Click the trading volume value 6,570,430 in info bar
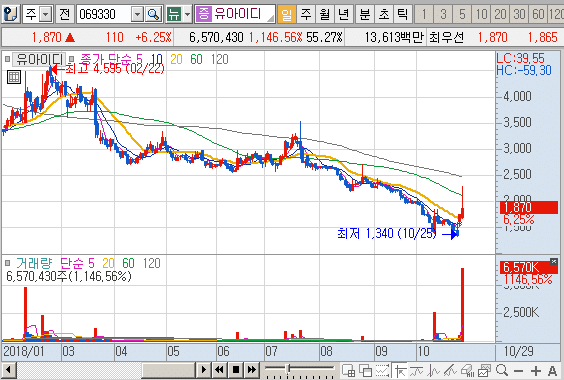The height and width of the screenshot is (380, 564). point(216,37)
